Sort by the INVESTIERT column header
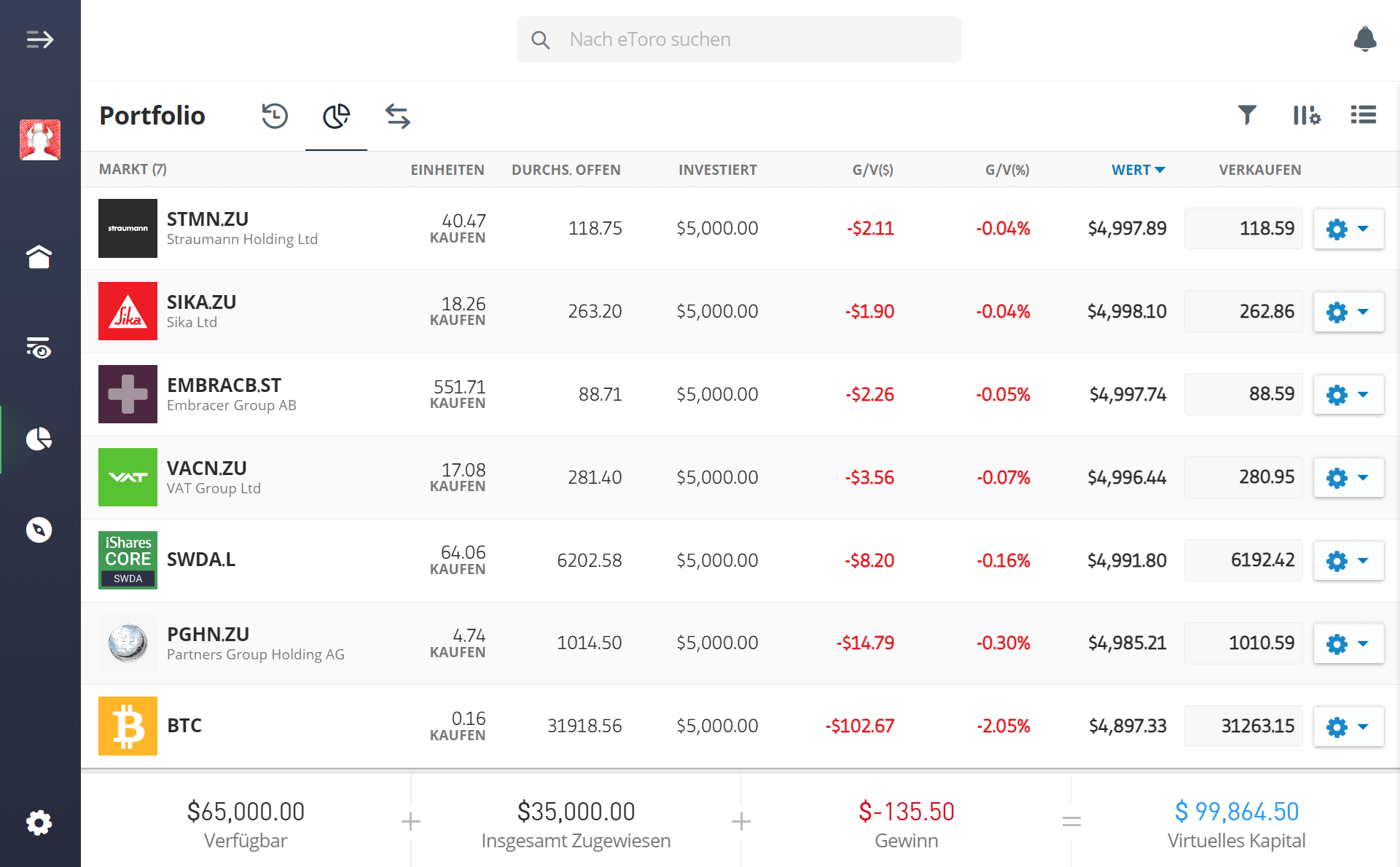 (718, 170)
